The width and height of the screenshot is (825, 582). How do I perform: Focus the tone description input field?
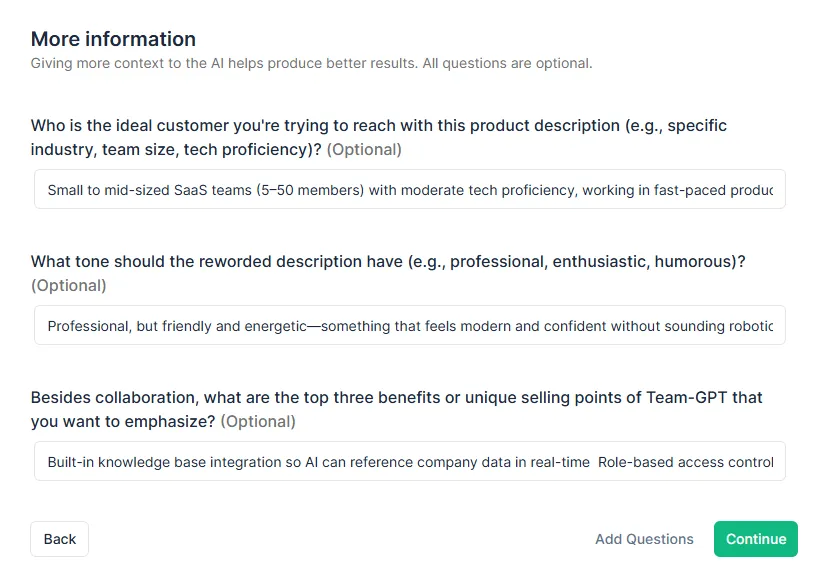coord(410,326)
